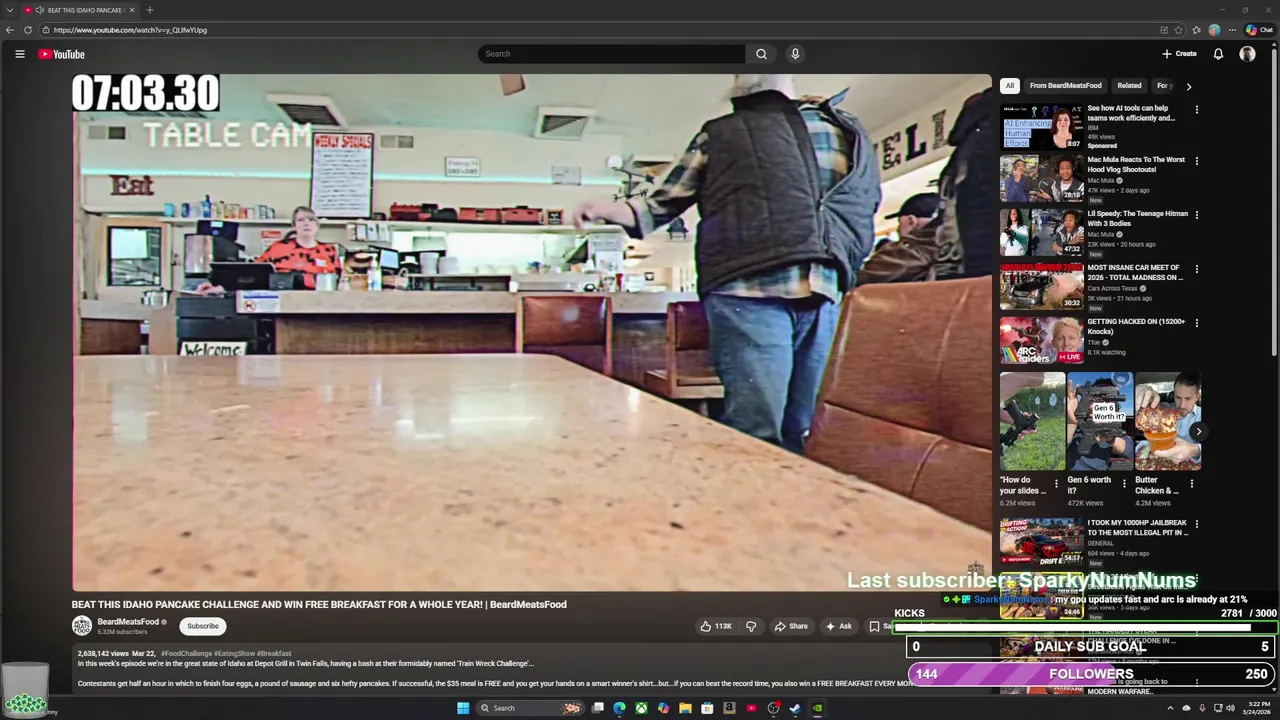The height and width of the screenshot is (720, 1280).
Task: Focus the YouTube search field
Action: [x=612, y=54]
